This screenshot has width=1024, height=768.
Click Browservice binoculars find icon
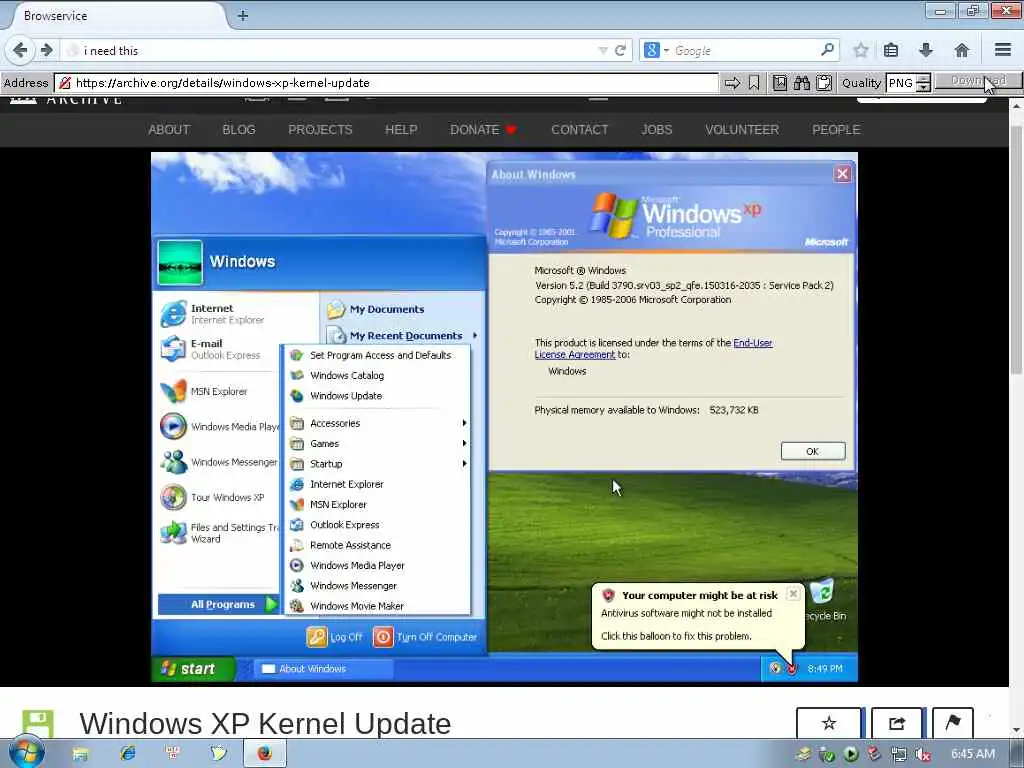click(x=802, y=83)
